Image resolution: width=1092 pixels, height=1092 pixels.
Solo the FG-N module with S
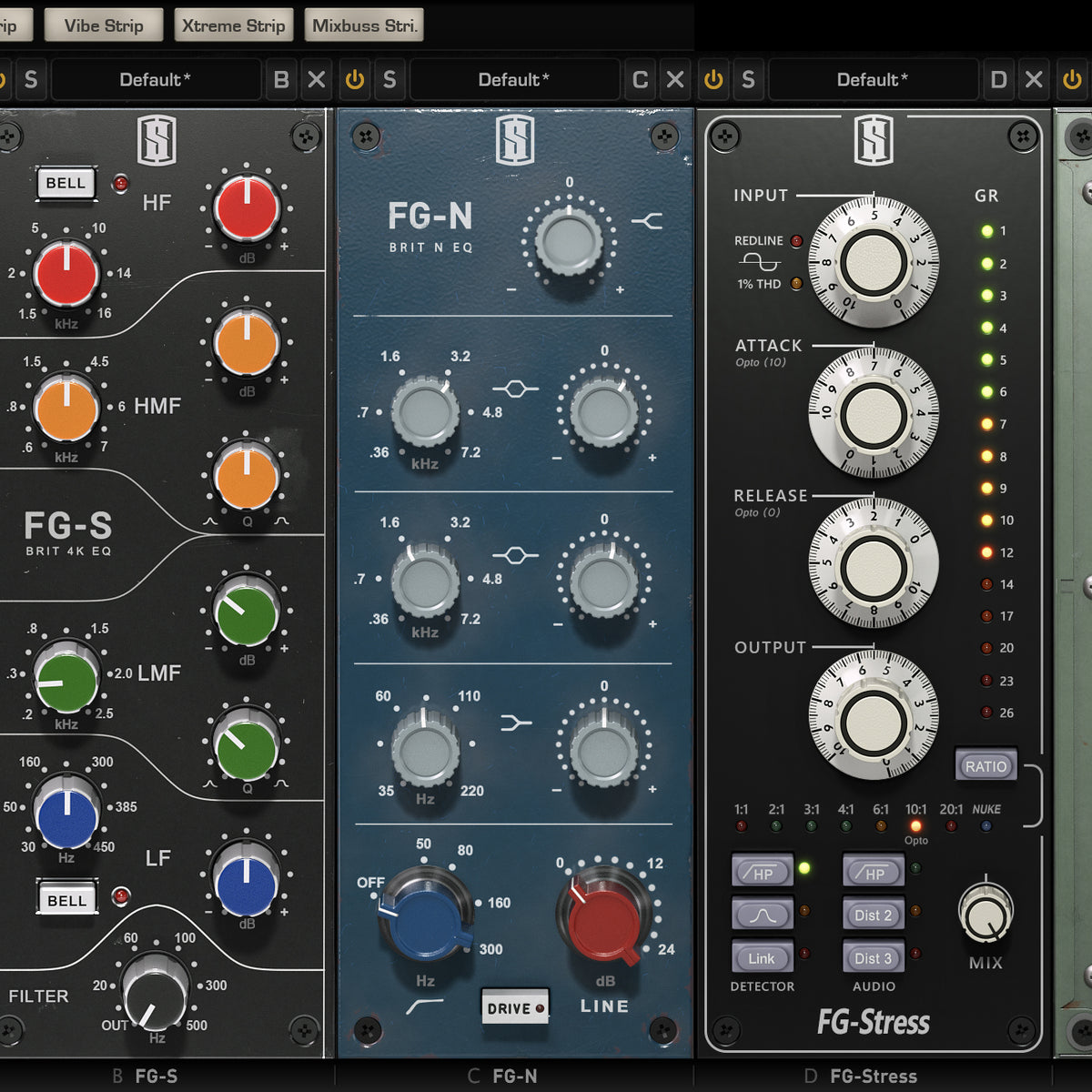(389, 80)
